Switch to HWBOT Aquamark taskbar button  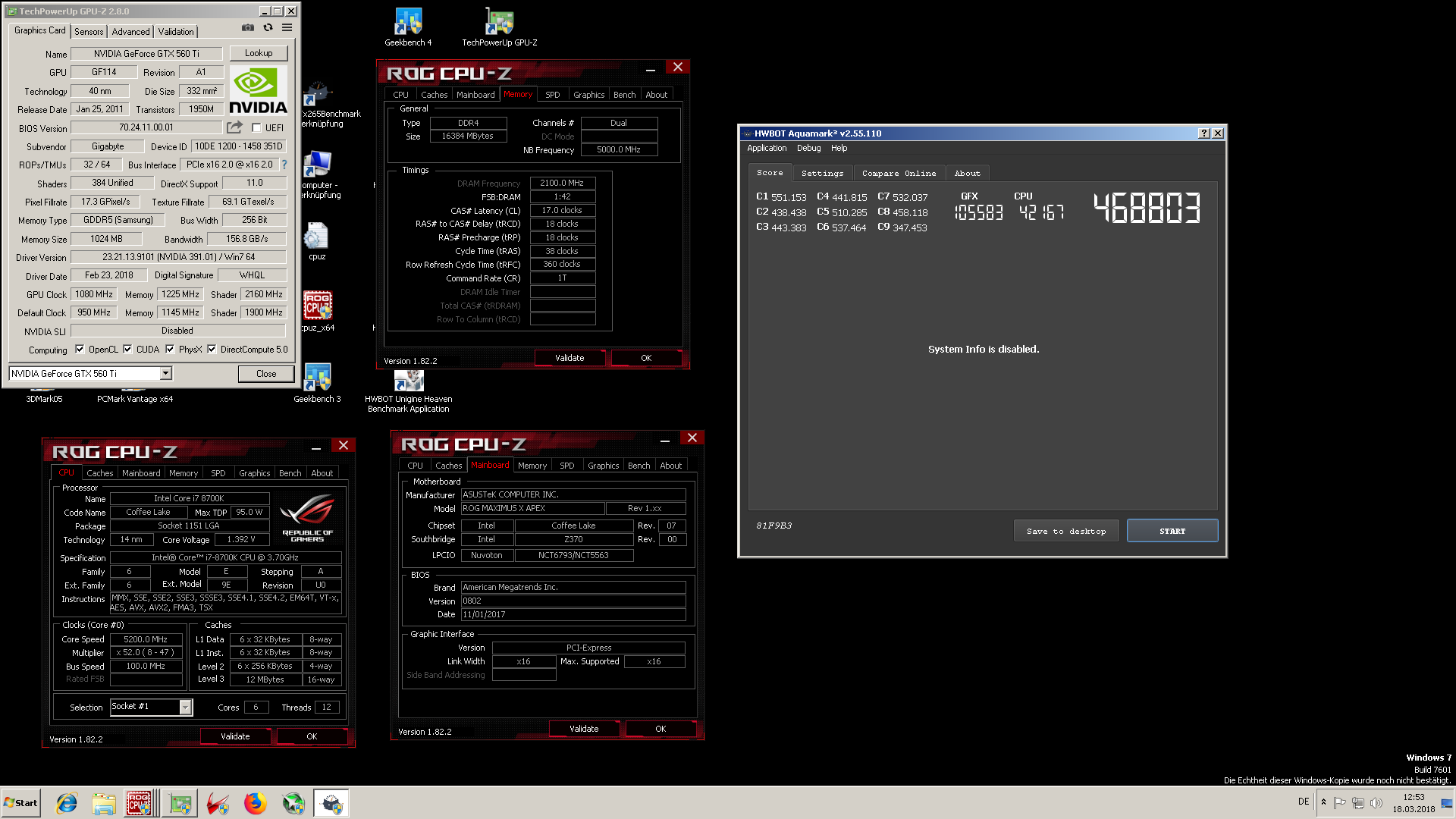[x=332, y=803]
